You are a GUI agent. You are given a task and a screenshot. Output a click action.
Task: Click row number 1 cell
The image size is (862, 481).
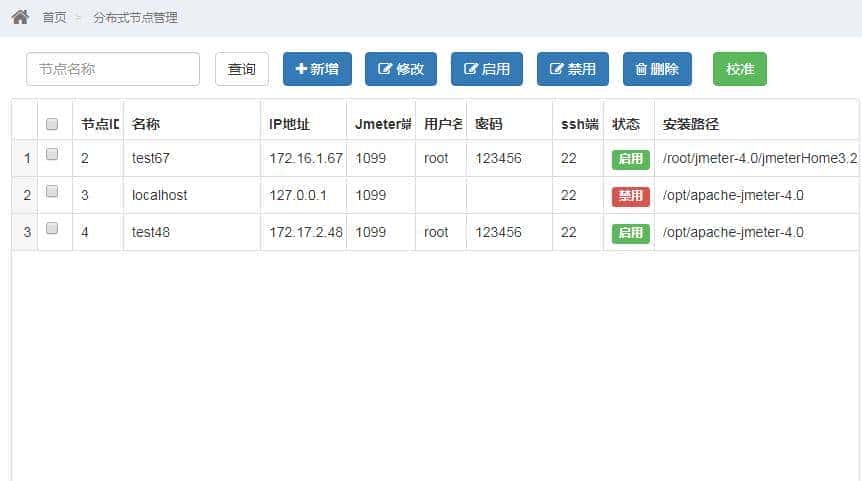click(27, 158)
